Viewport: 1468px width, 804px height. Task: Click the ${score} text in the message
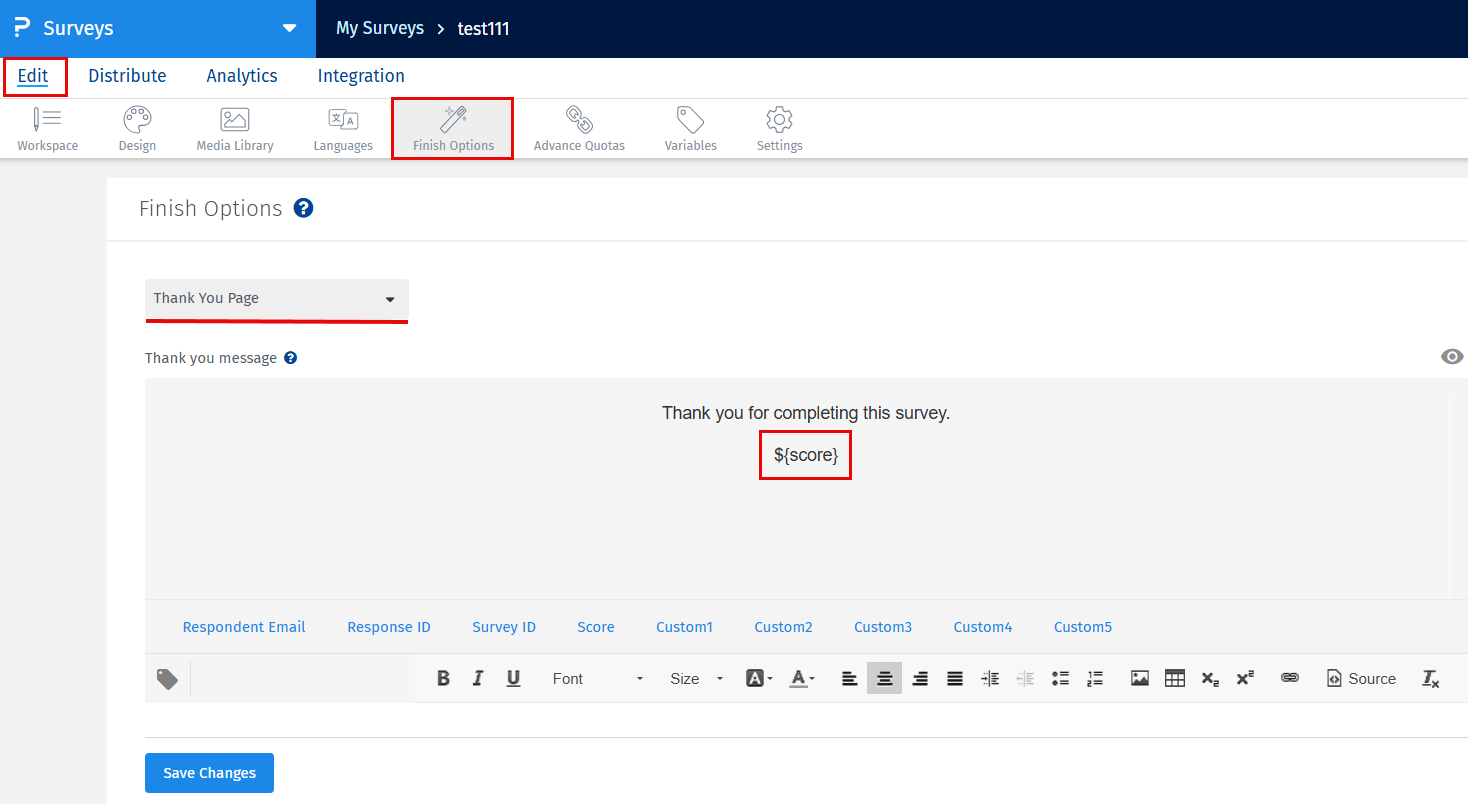pos(806,455)
